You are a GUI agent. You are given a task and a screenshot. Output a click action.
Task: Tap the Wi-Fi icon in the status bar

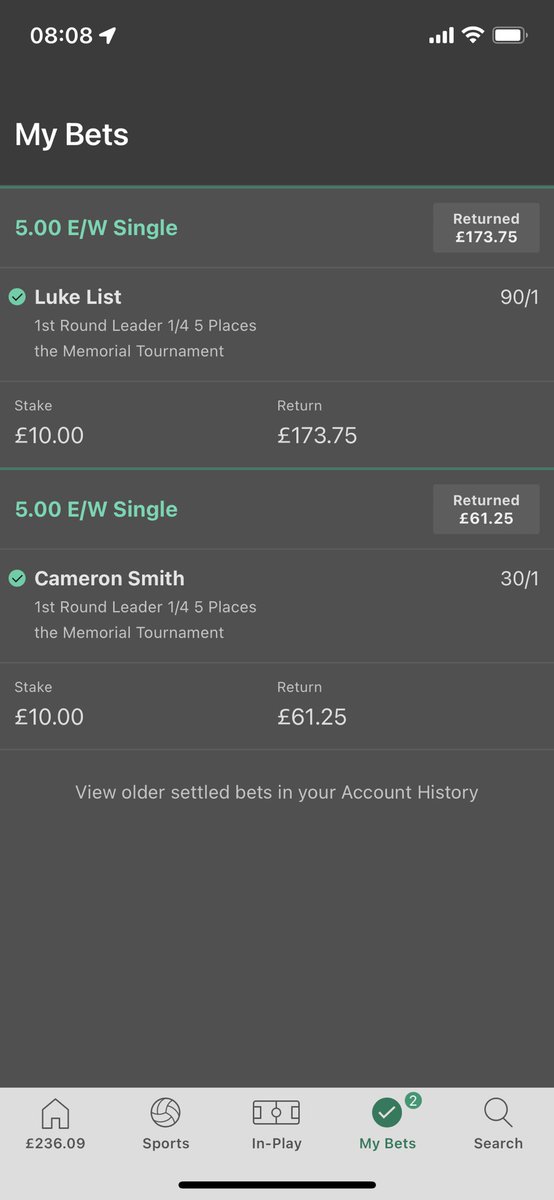(x=472, y=36)
